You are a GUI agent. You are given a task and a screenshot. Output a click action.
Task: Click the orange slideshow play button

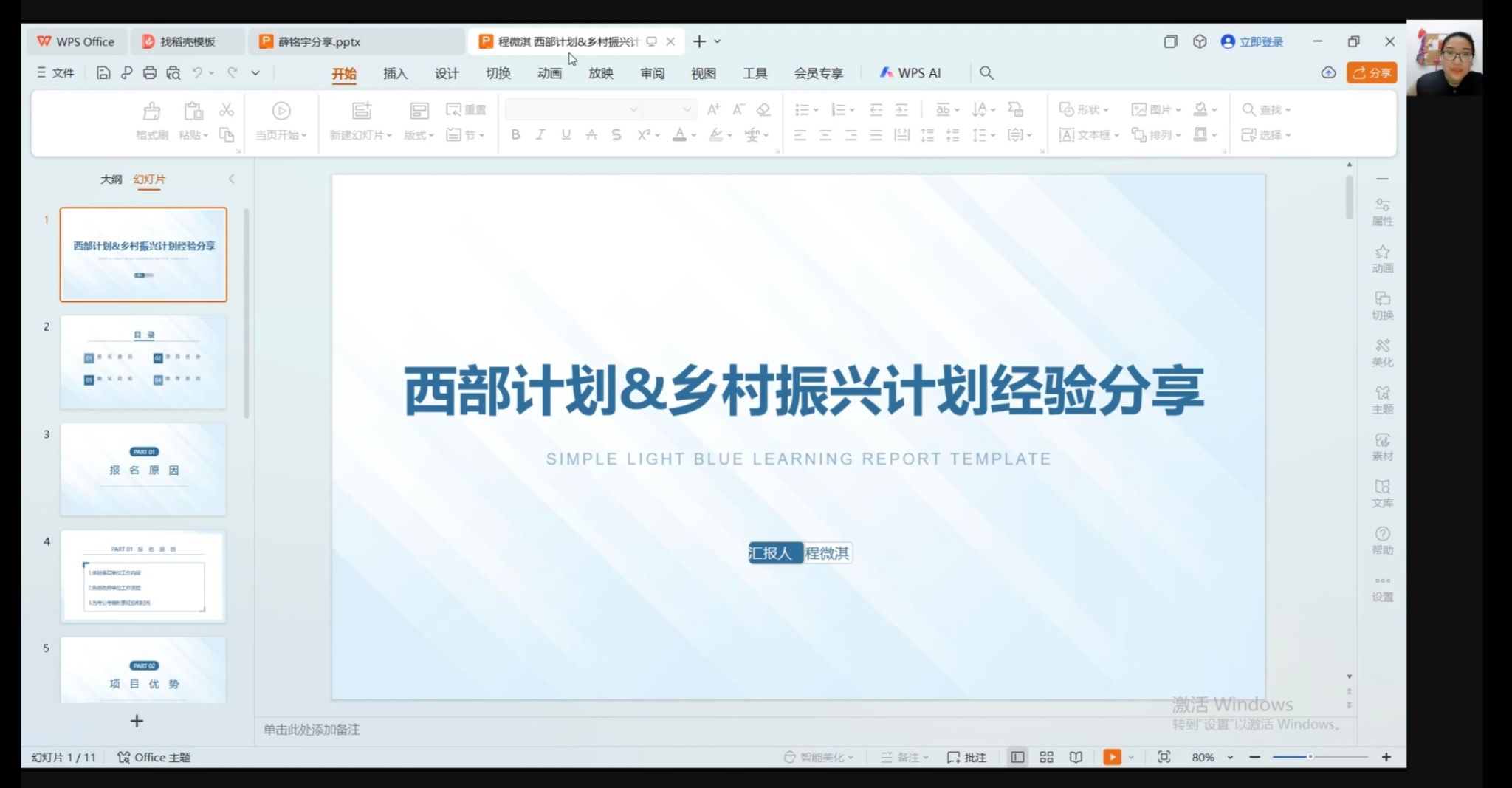[1112, 757]
